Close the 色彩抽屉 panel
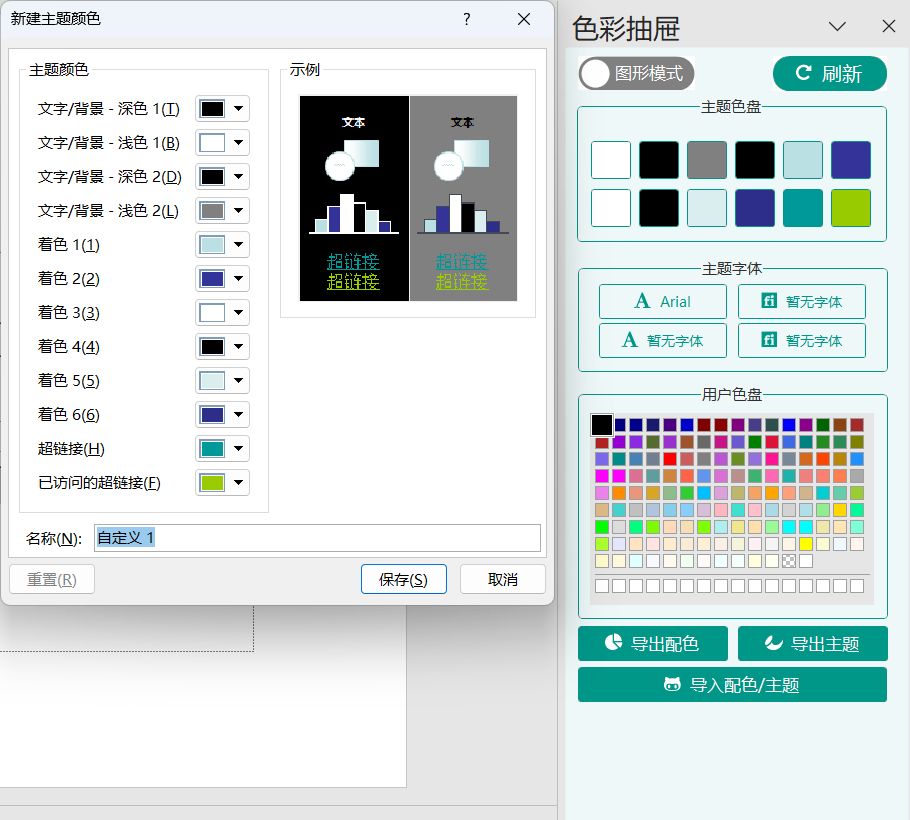The width and height of the screenshot is (910, 820). (889, 26)
